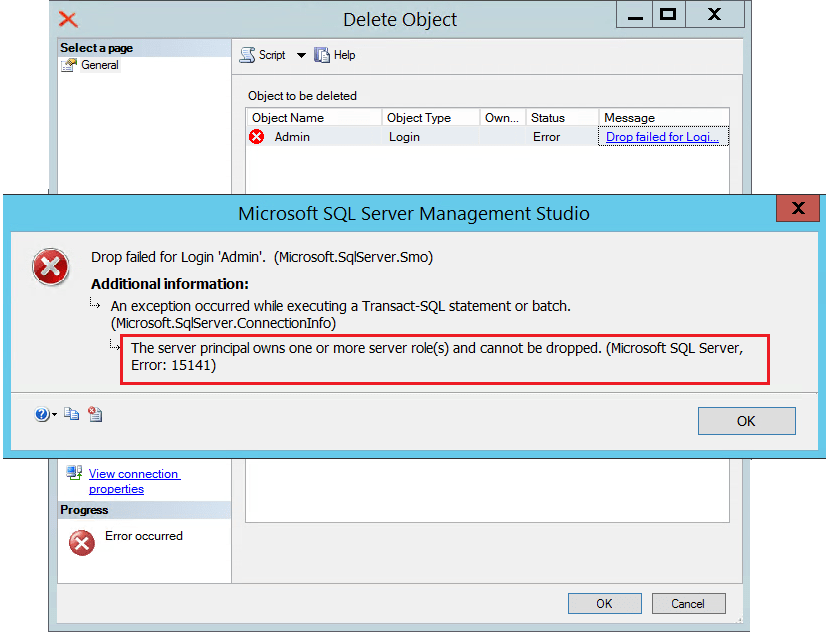Open the help icon dropdown arrow
The image size is (826, 634).
click(54, 414)
